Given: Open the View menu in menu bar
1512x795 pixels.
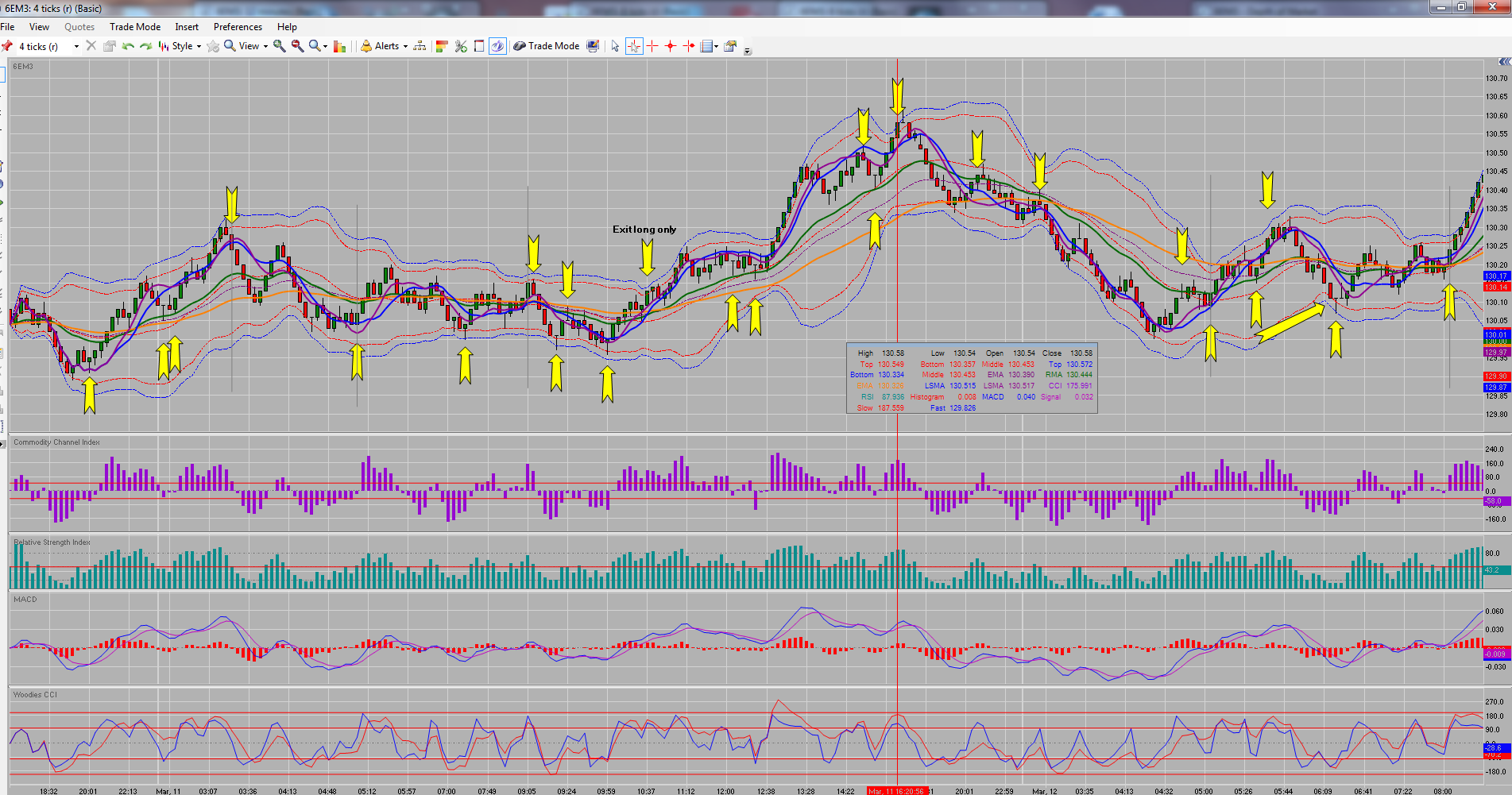Looking at the screenshot, I should (x=39, y=27).
